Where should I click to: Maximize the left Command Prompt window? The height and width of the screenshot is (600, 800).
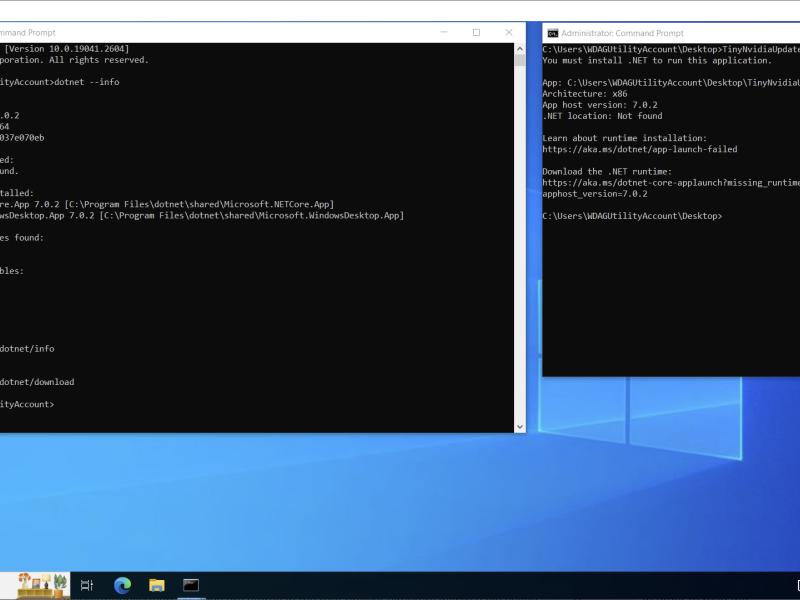[477, 32]
